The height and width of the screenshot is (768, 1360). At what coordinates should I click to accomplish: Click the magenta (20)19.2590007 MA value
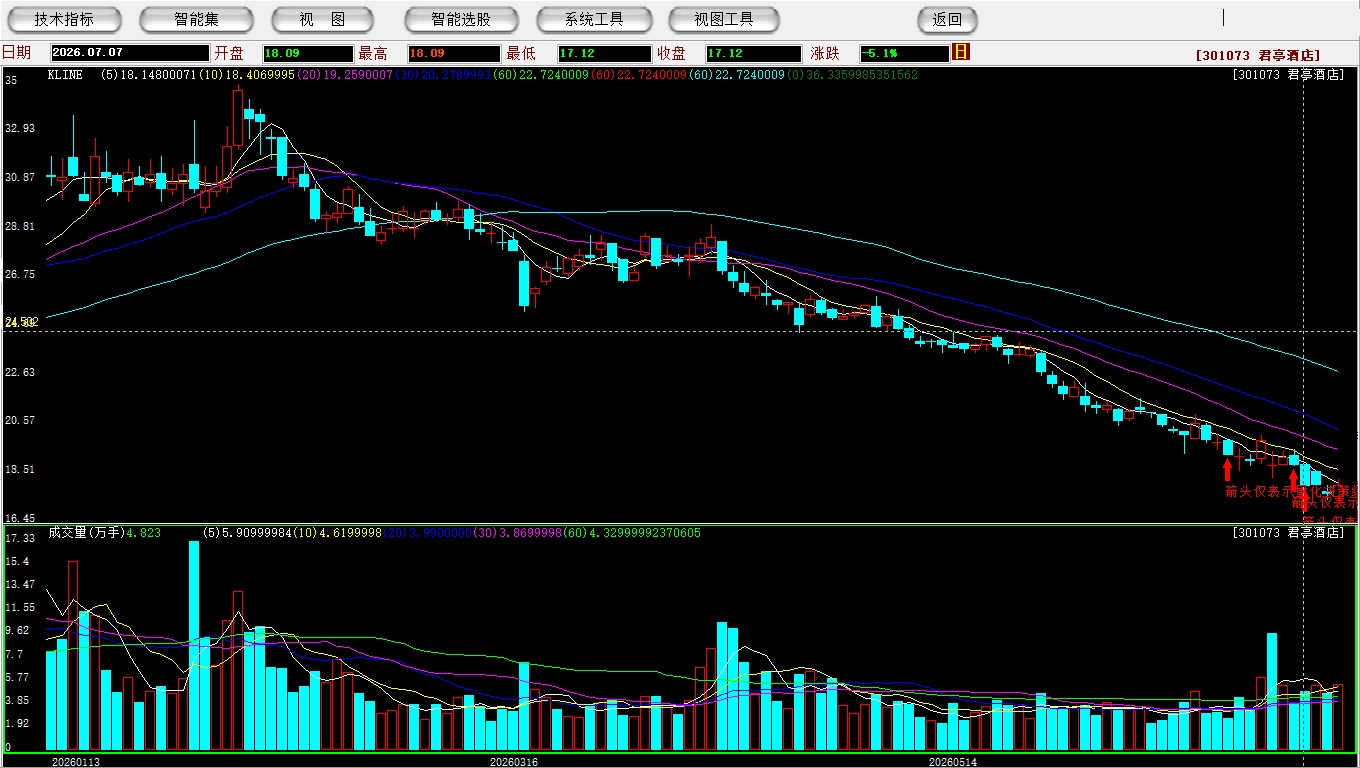345,75
